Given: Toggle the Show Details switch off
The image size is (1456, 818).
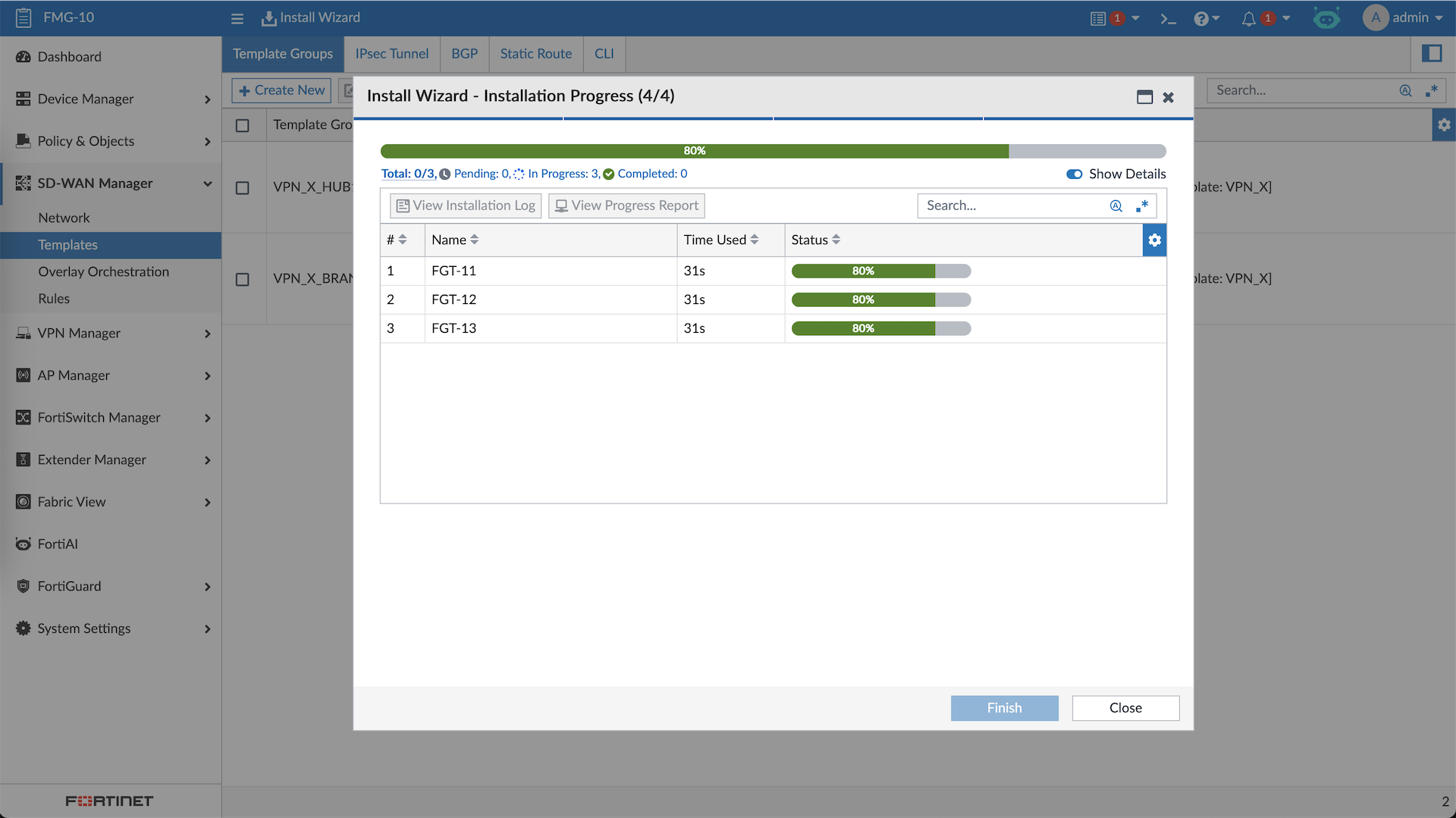Looking at the screenshot, I should pyautogui.click(x=1074, y=174).
